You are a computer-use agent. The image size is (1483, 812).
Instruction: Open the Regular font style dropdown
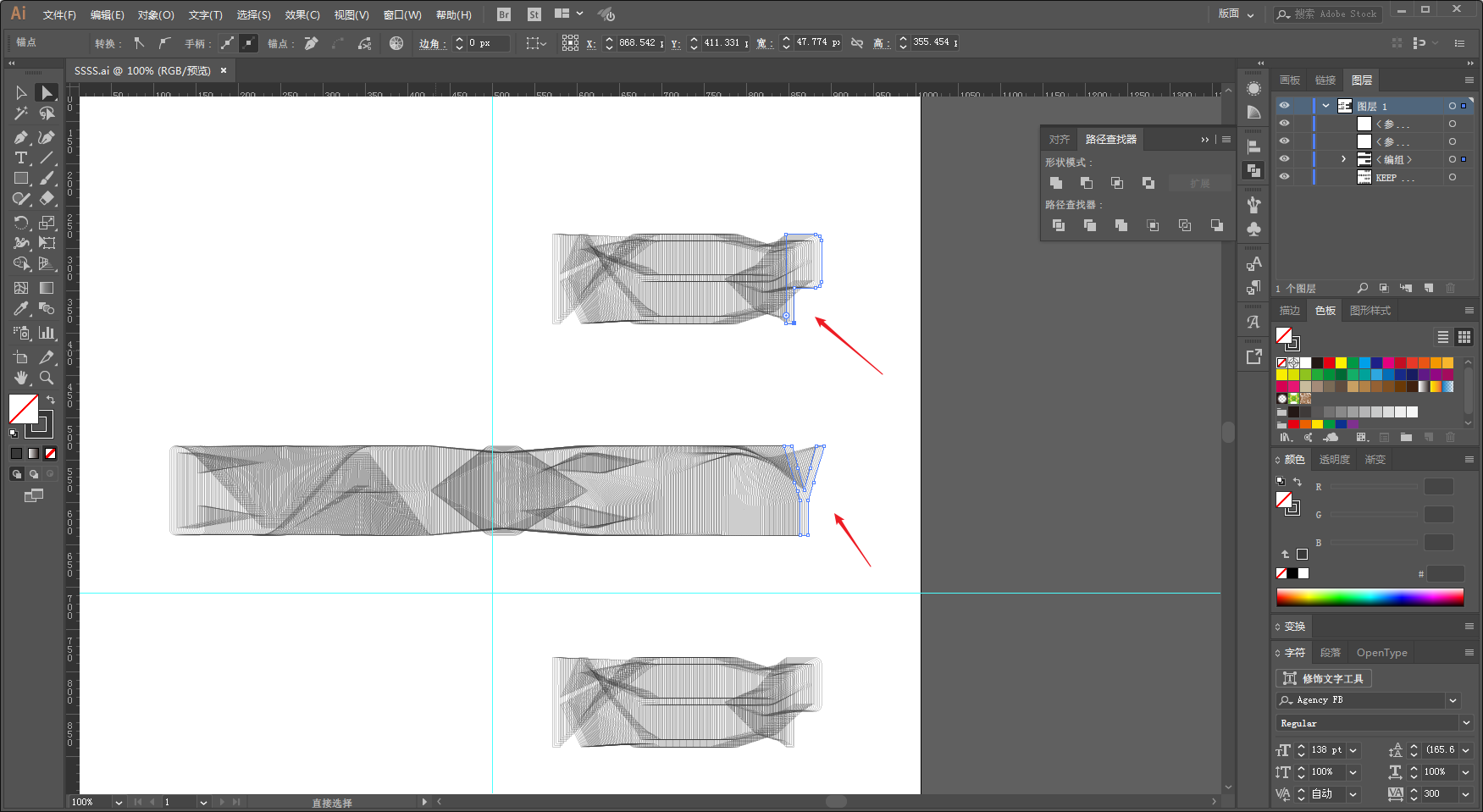point(1466,723)
